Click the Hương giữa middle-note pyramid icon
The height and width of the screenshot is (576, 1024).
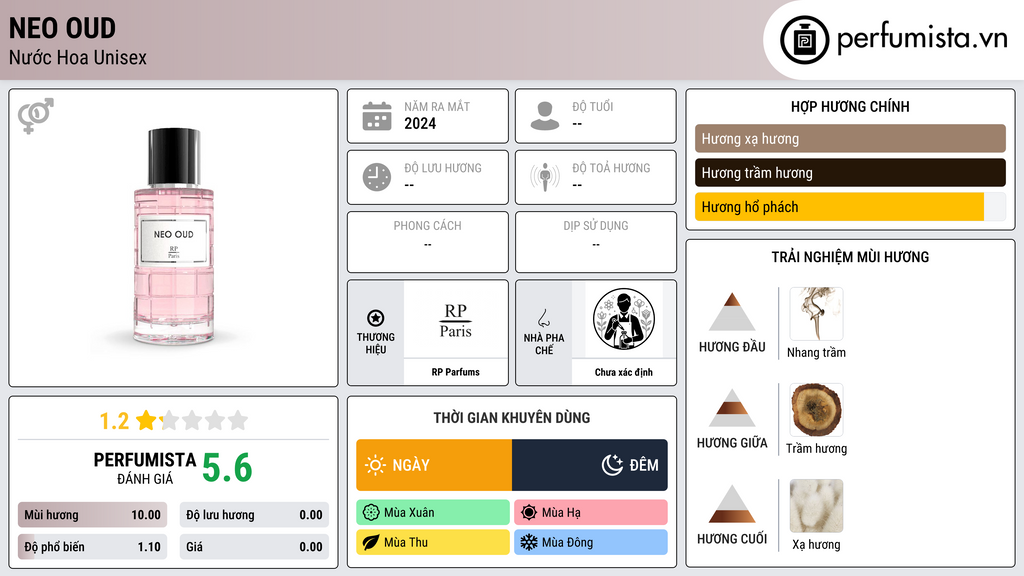click(732, 408)
